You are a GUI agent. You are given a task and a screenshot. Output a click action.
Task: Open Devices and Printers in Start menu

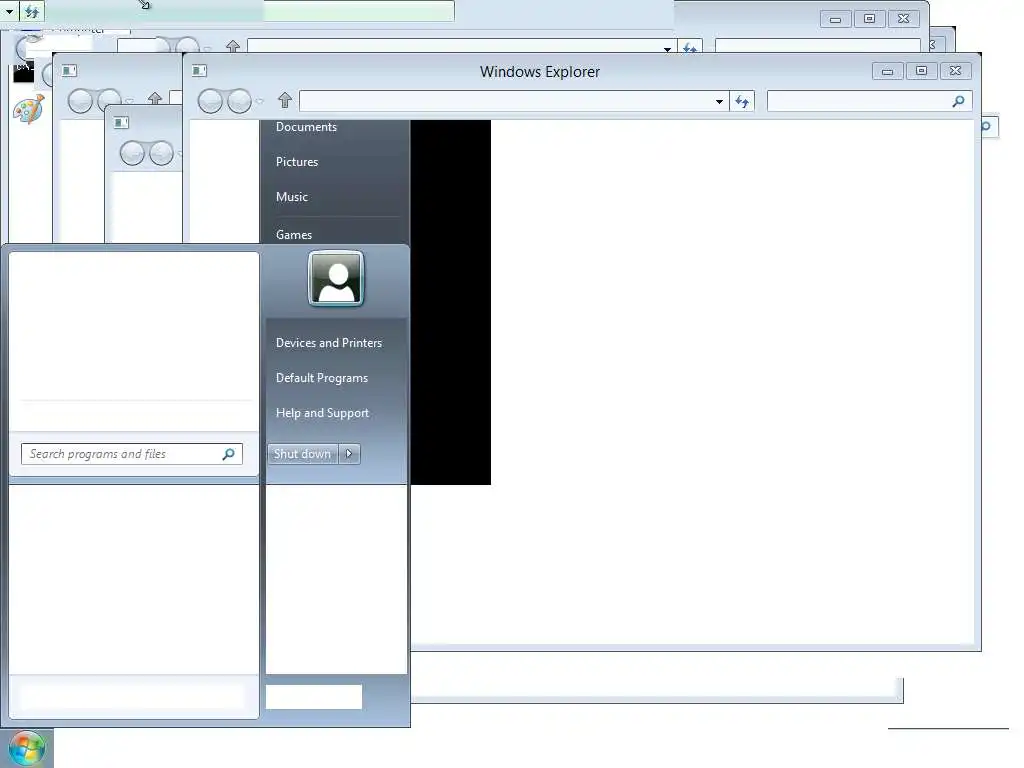click(x=329, y=343)
